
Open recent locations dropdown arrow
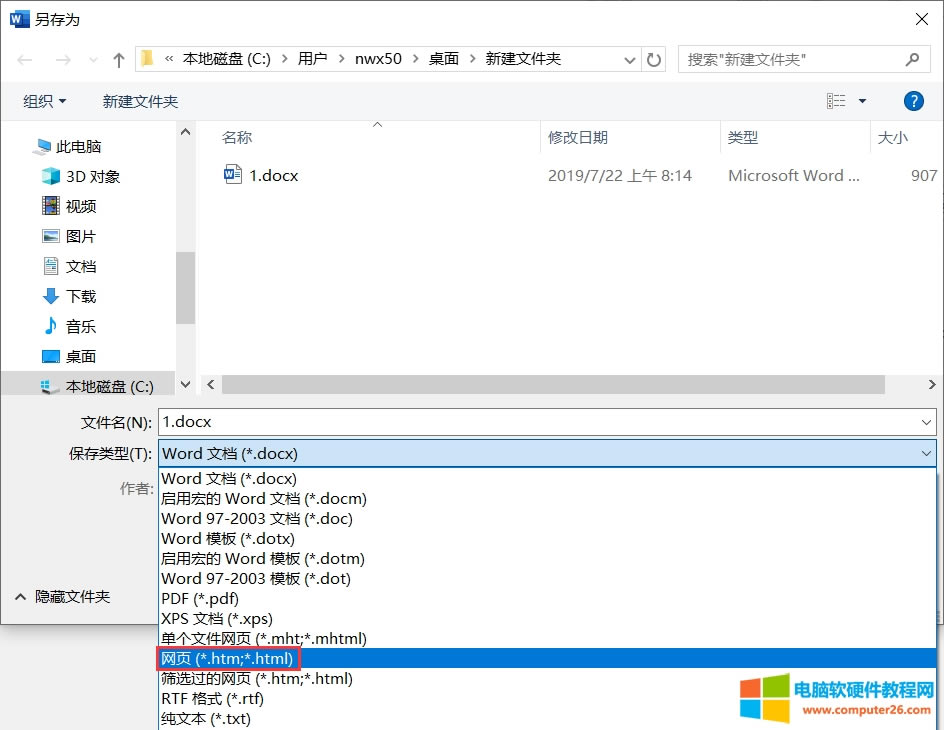pos(93,60)
